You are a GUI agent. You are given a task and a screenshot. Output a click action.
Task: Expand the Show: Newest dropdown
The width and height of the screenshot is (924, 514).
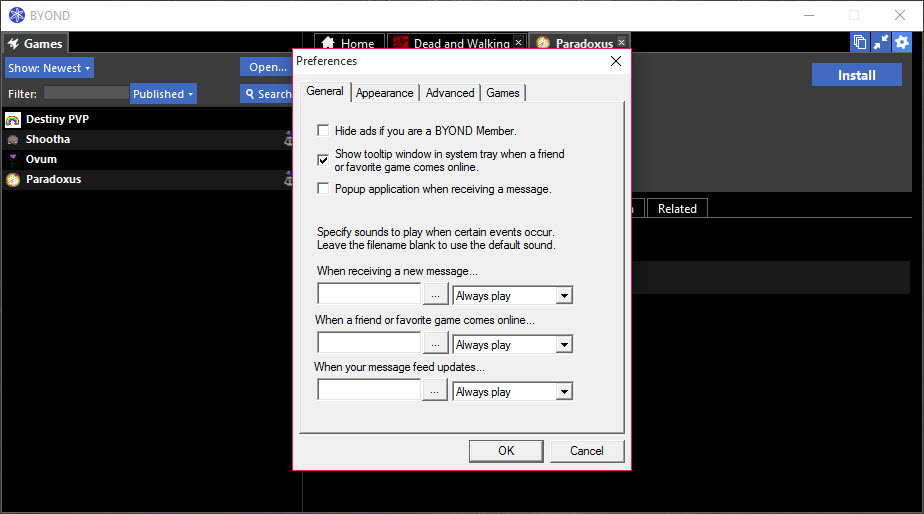coord(50,68)
